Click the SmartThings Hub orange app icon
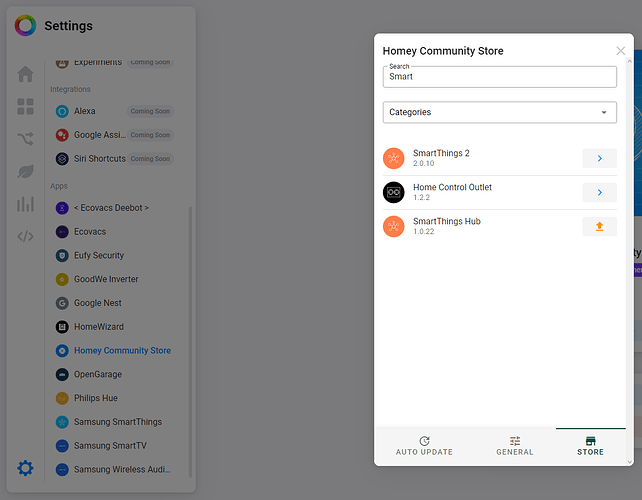The height and width of the screenshot is (500, 642). pyautogui.click(x=393, y=226)
